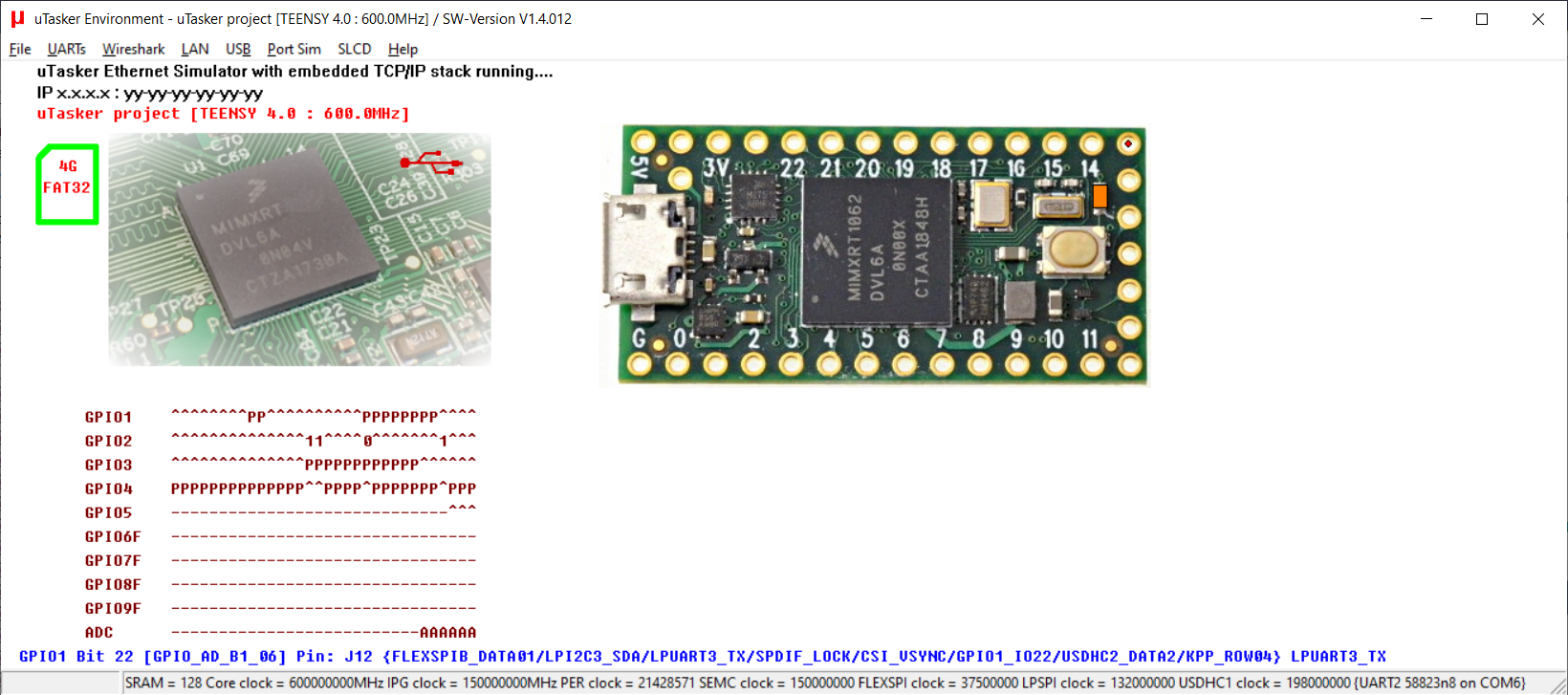The image size is (1568, 695).
Task: Open the Port Sim menu
Action: click(x=294, y=49)
